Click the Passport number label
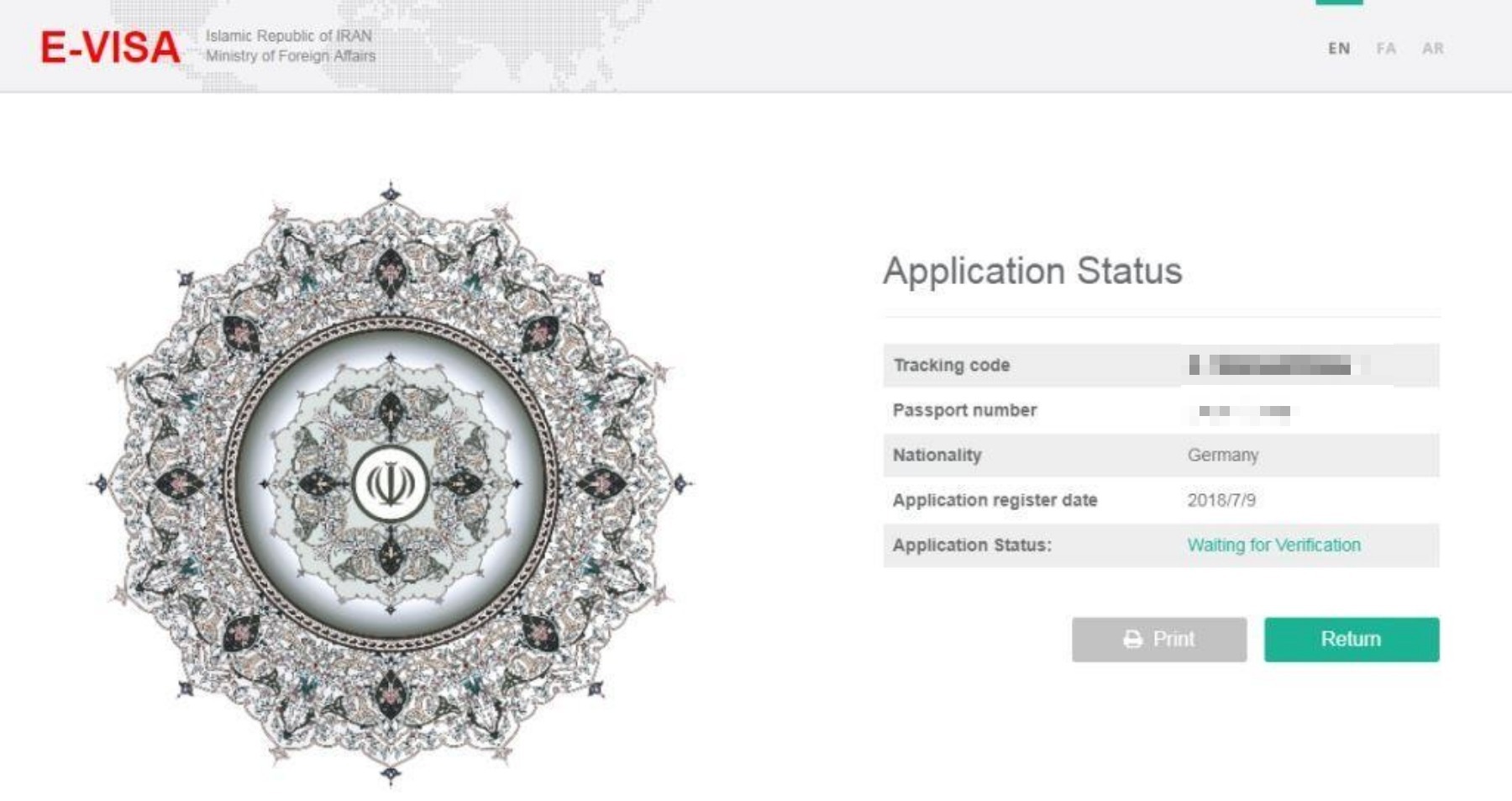1512x801 pixels. click(x=964, y=410)
